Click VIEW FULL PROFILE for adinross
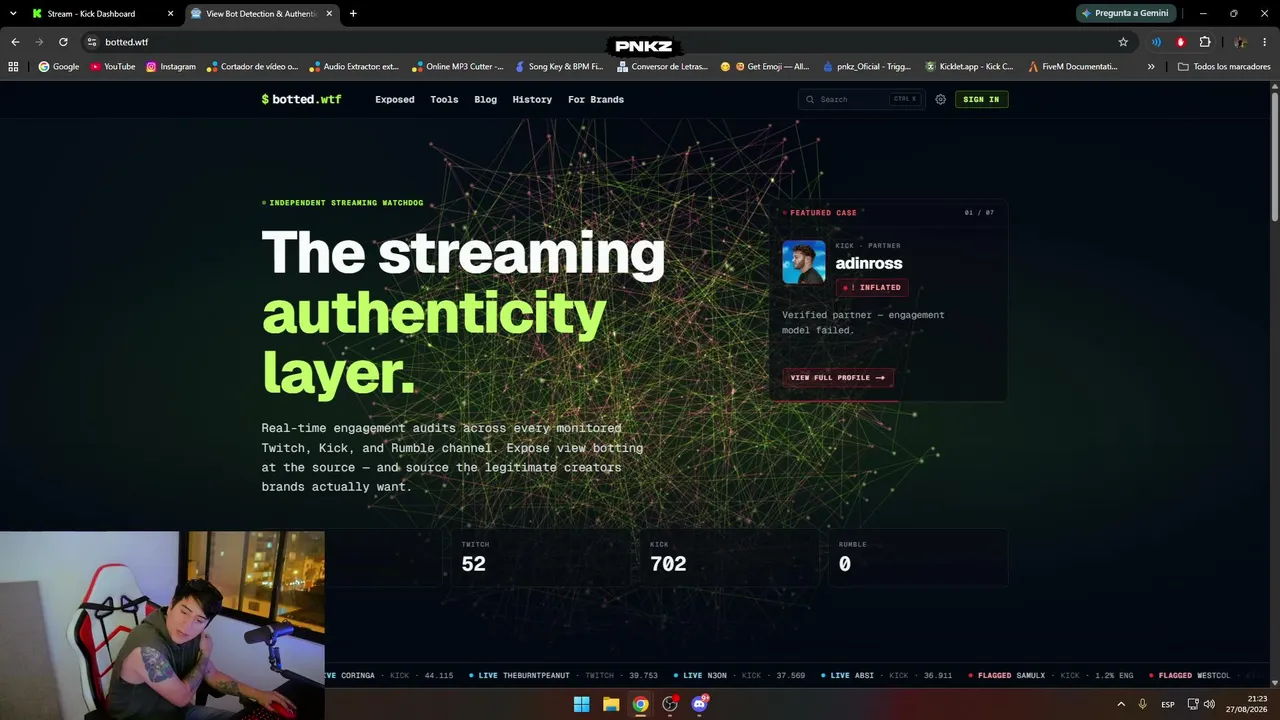The height and width of the screenshot is (720, 1280). coord(838,378)
